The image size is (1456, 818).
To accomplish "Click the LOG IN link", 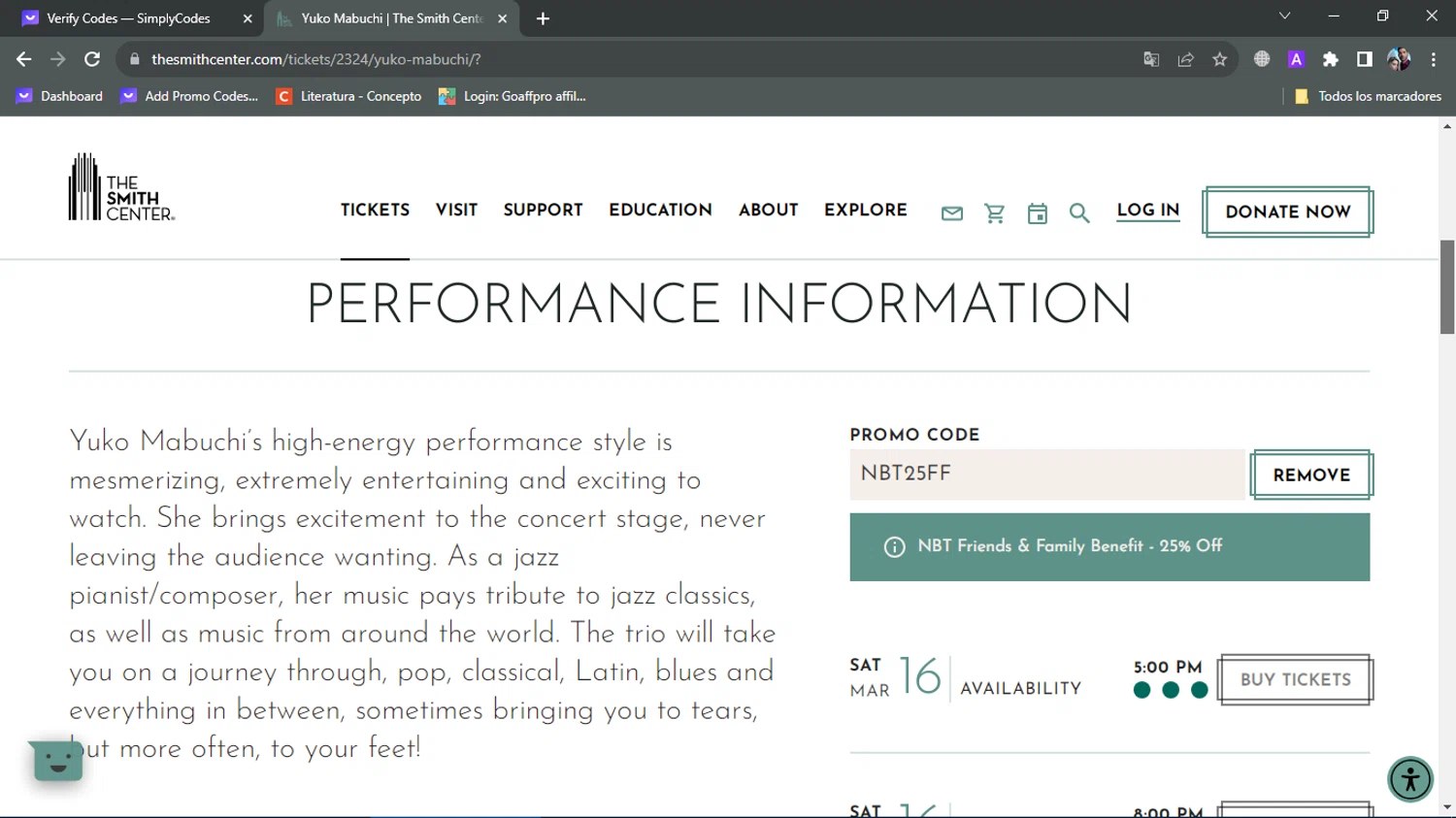I will (x=1148, y=211).
